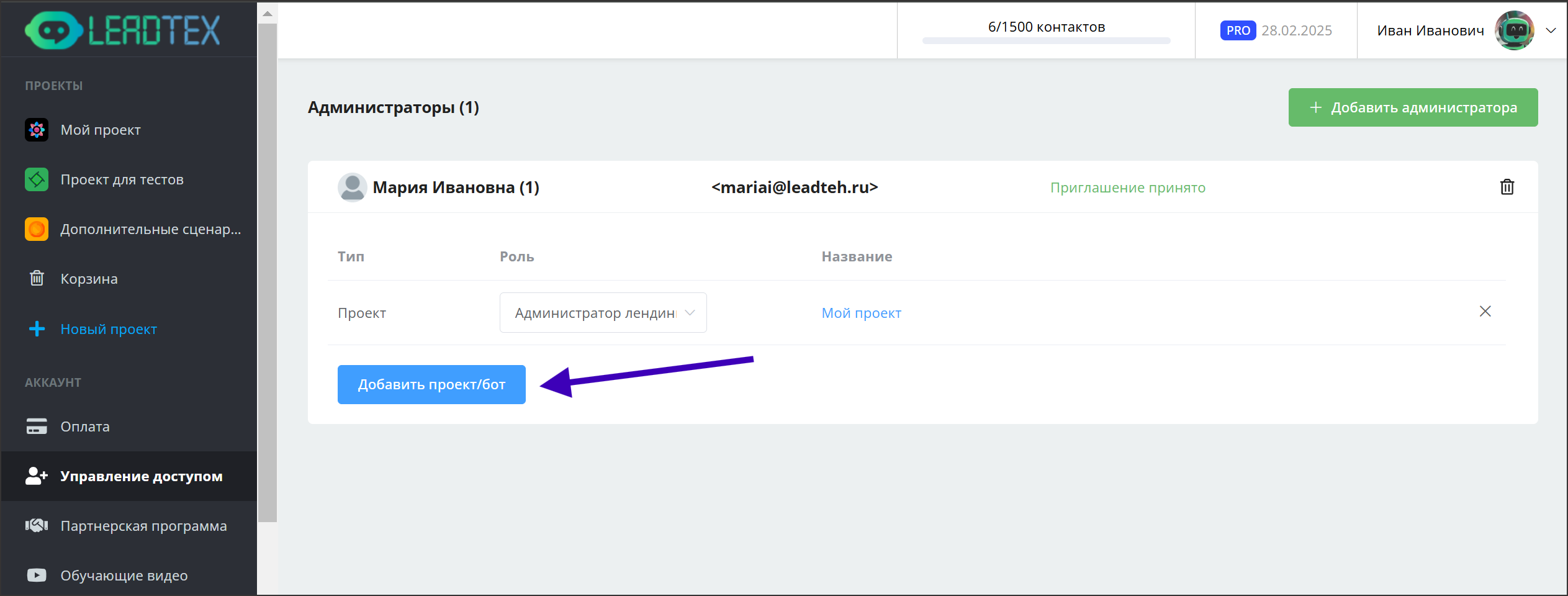Click the orange Дополнительные сценарии icon
1568x596 pixels.
pyautogui.click(x=37, y=229)
